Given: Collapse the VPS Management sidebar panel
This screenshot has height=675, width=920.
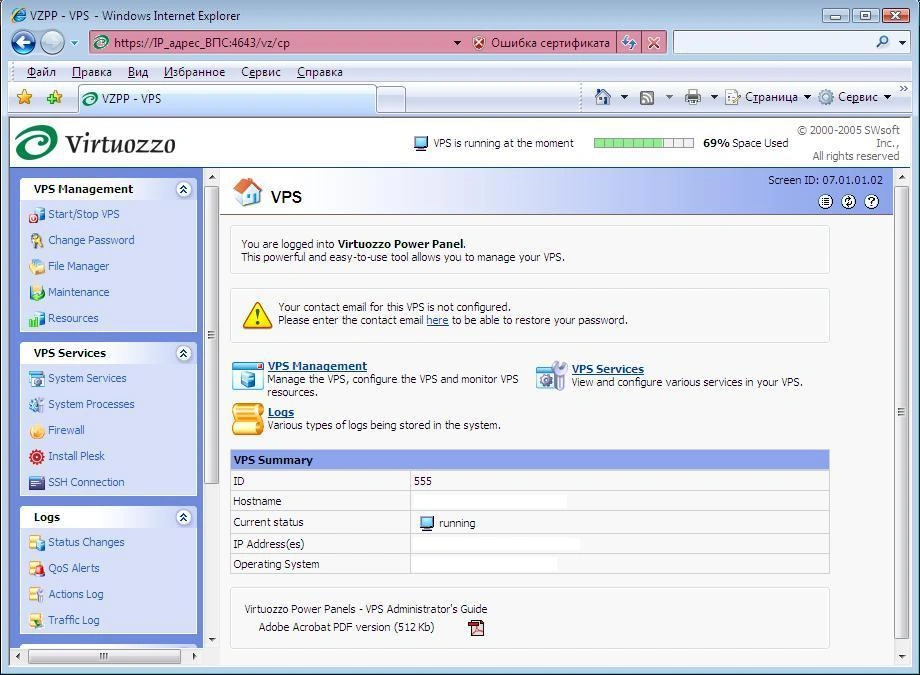Looking at the screenshot, I should (x=184, y=189).
